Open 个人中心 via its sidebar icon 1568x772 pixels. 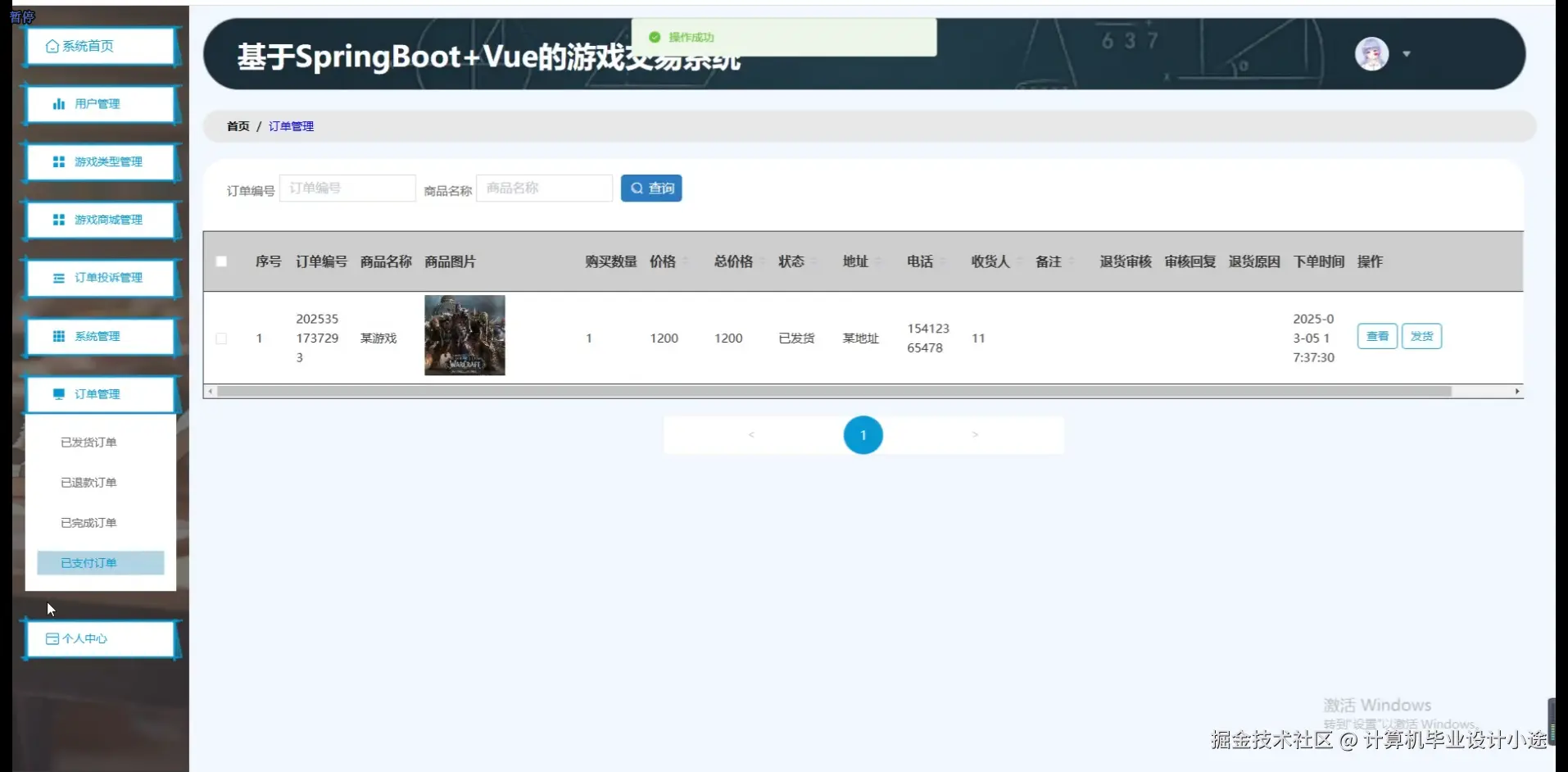[52, 638]
